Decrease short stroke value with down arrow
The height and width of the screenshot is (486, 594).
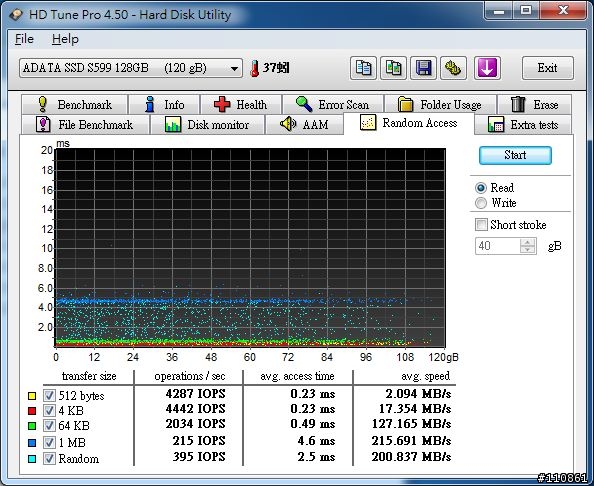click(528, 250)
